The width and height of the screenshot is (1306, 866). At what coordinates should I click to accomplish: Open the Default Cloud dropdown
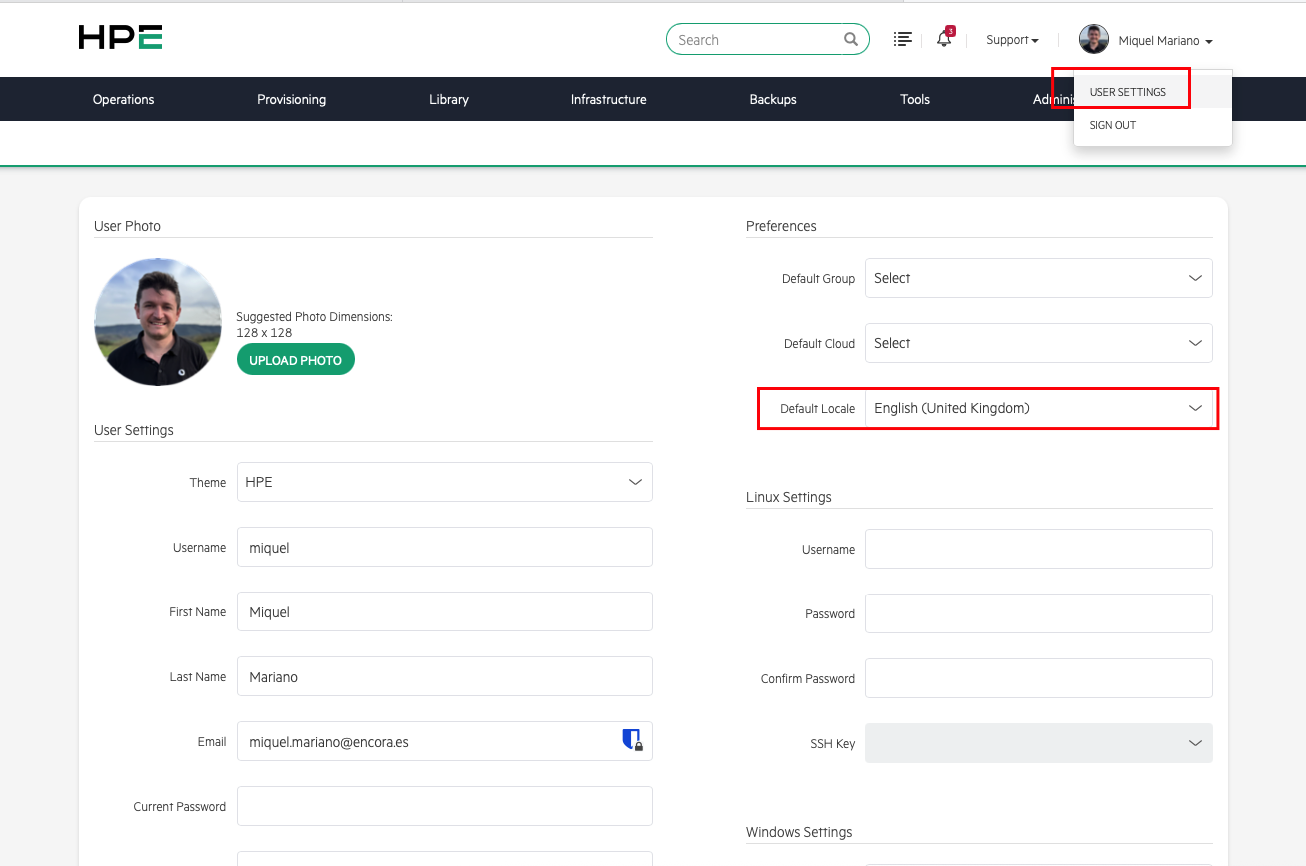(1038, 343)
